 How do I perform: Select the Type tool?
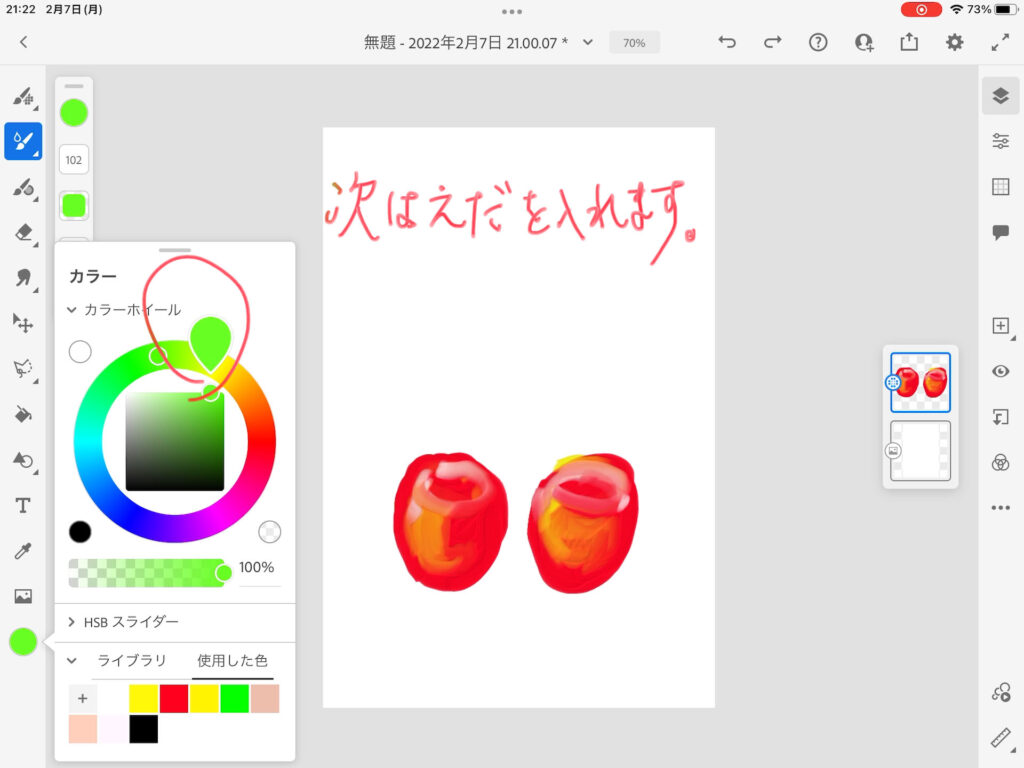pyautogui.click(x=23, y=505)
